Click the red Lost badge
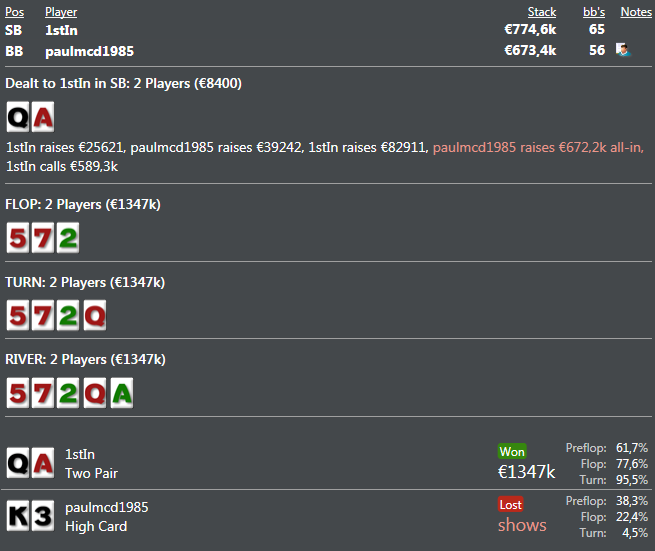This screenshot has height=551, width=655. click(510, 505)
